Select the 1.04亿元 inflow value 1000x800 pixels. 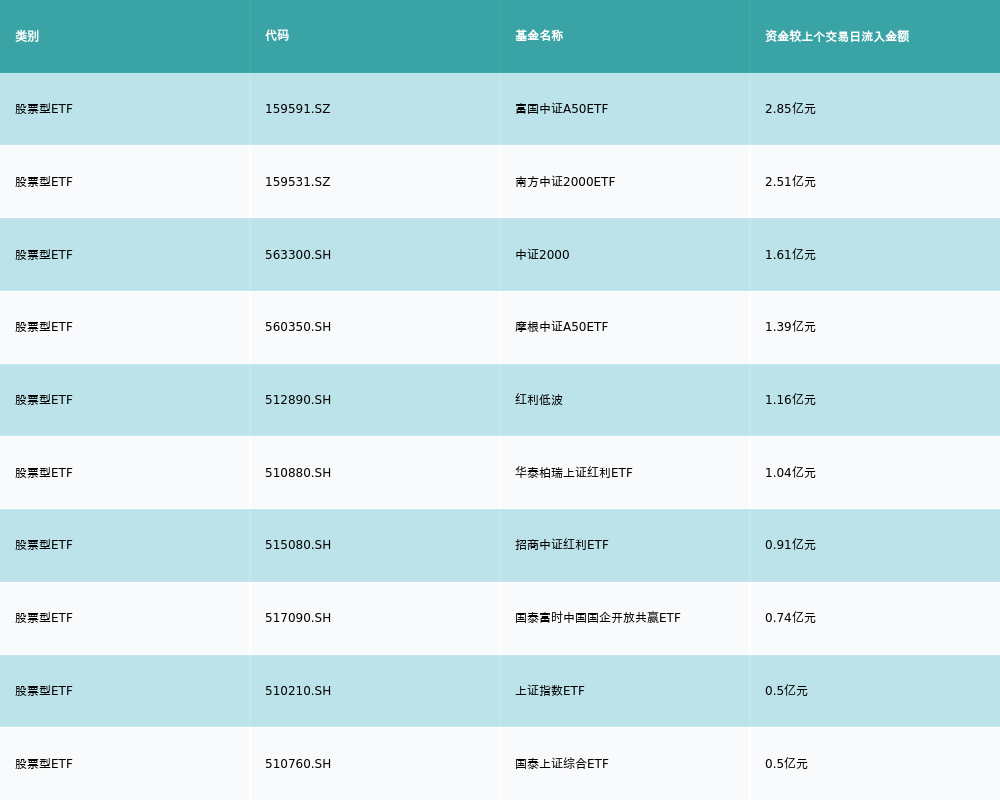pos(790,473)
